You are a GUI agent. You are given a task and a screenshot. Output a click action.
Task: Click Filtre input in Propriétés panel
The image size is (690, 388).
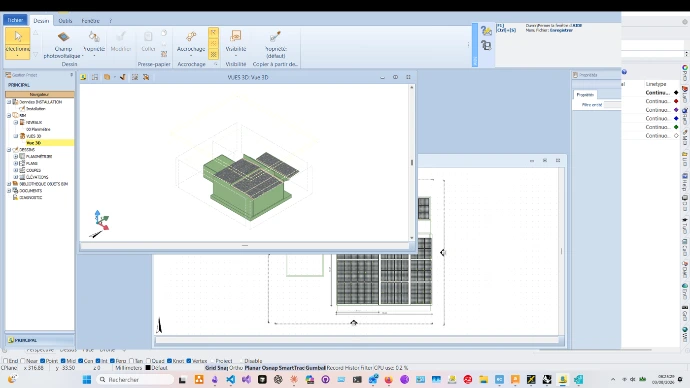point(612,105)
